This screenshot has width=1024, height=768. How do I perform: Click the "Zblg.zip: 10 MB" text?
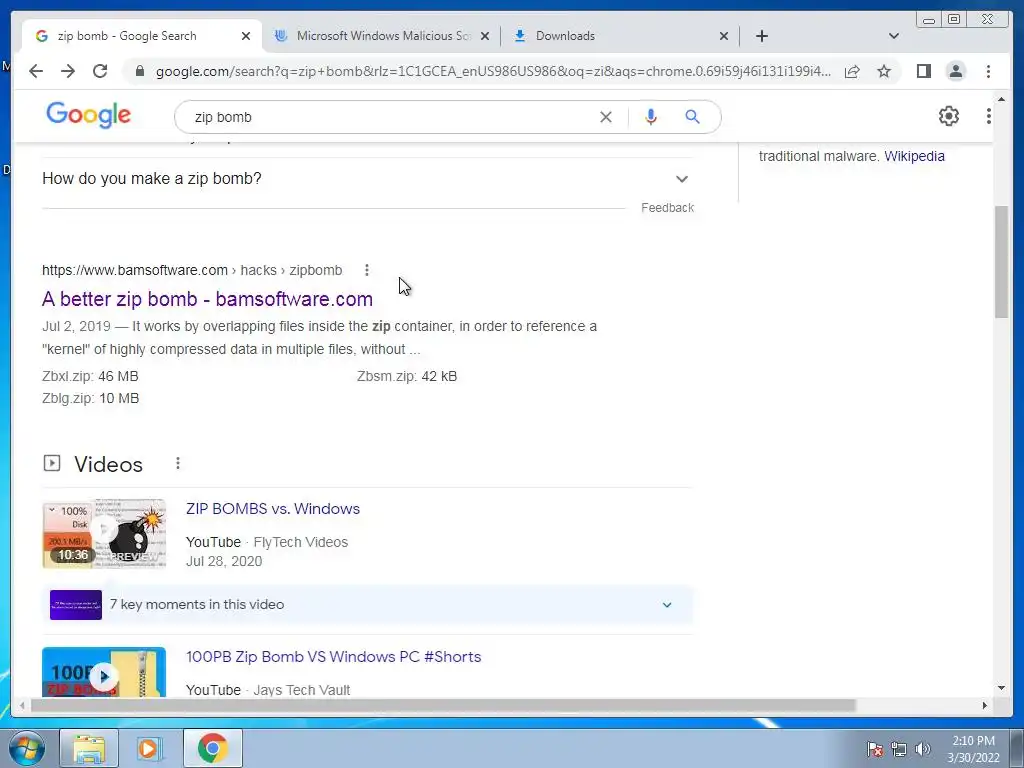[x=91, y=398]
